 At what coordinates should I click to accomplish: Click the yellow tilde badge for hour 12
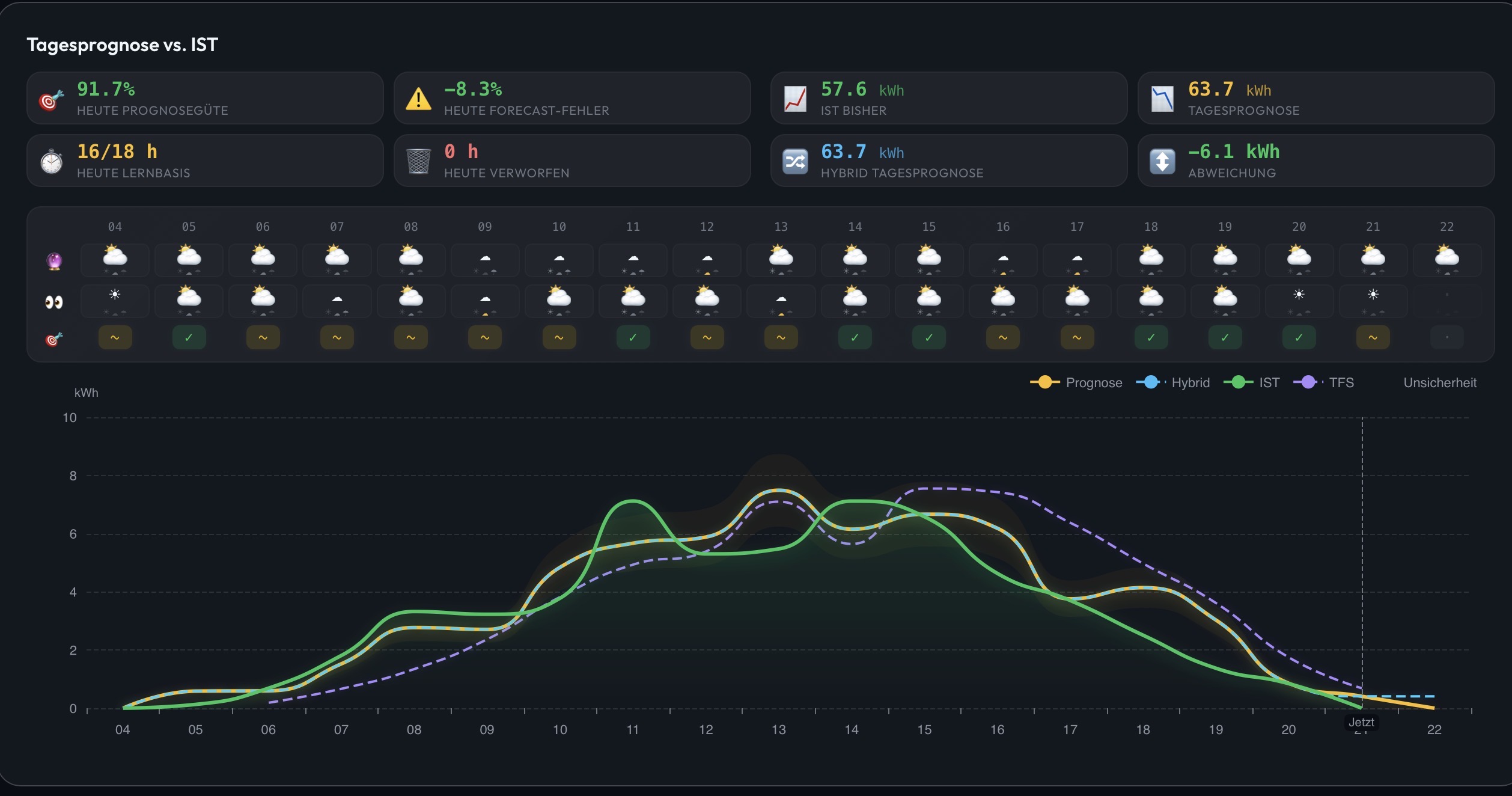(x=707, y=337)
